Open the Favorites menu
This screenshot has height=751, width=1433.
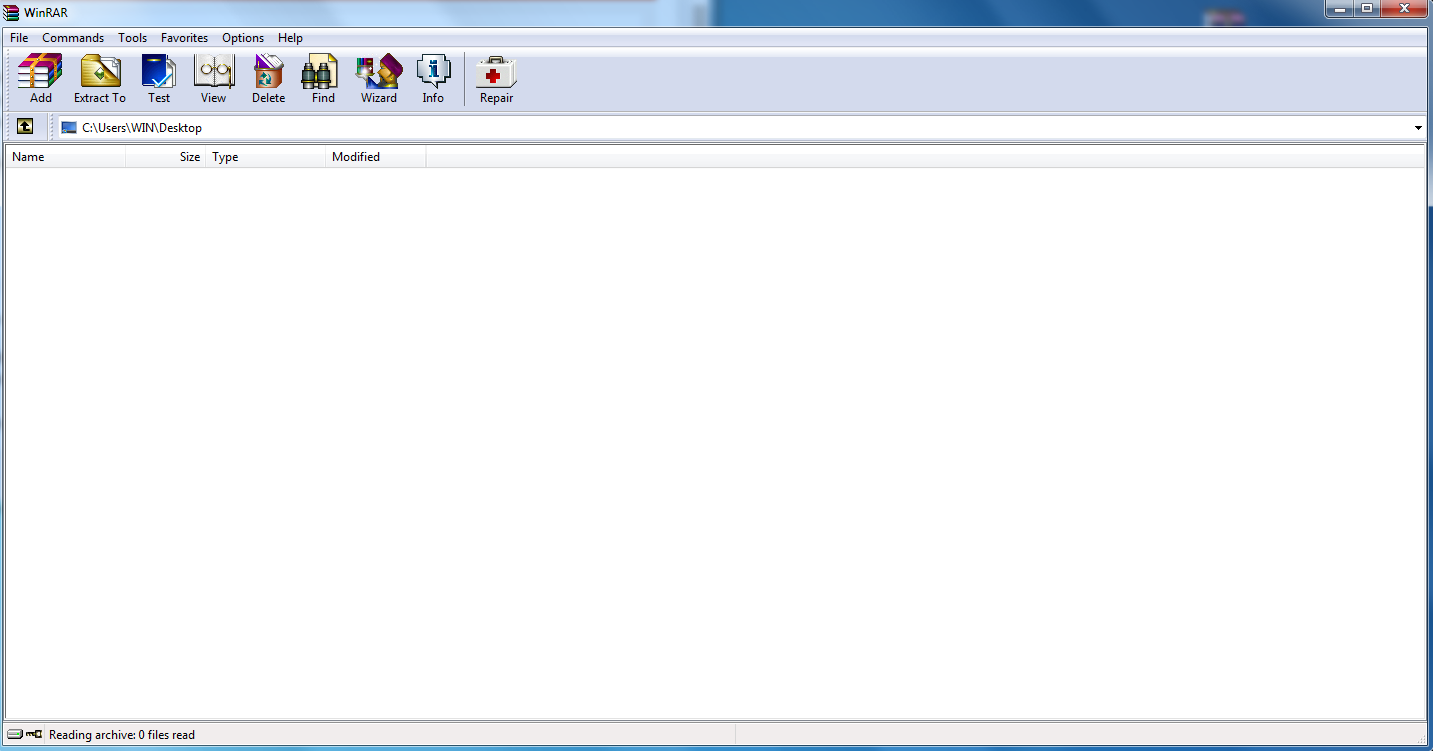point(184,38)
